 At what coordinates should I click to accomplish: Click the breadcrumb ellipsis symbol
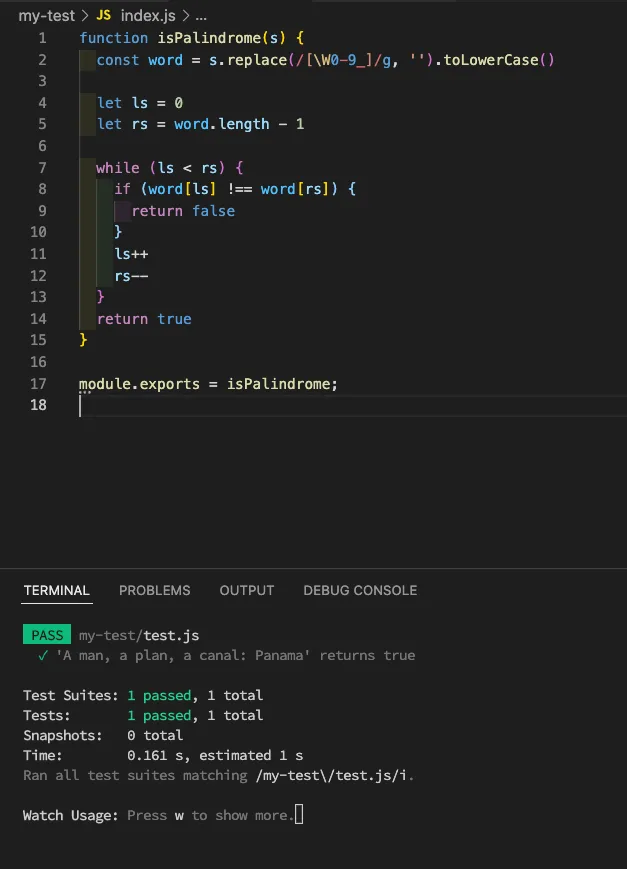point(201,17)
